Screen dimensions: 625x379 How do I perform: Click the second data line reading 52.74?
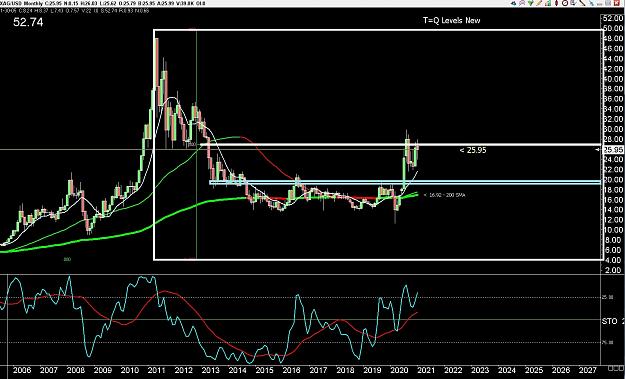tap(75, 11)
